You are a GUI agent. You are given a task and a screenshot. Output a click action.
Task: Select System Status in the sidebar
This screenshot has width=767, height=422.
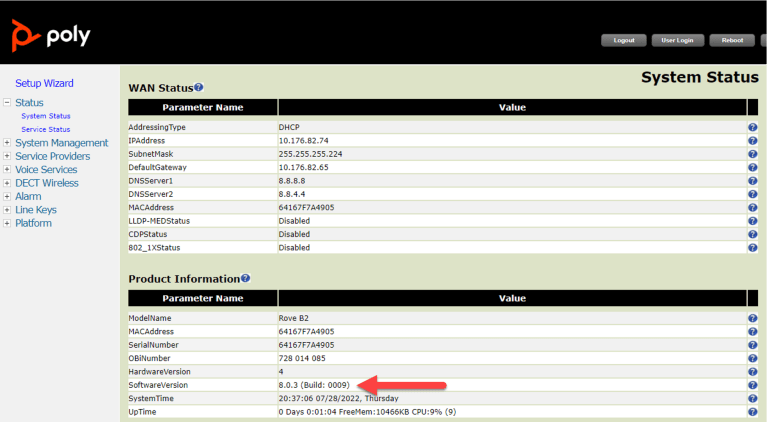point(45,116)
